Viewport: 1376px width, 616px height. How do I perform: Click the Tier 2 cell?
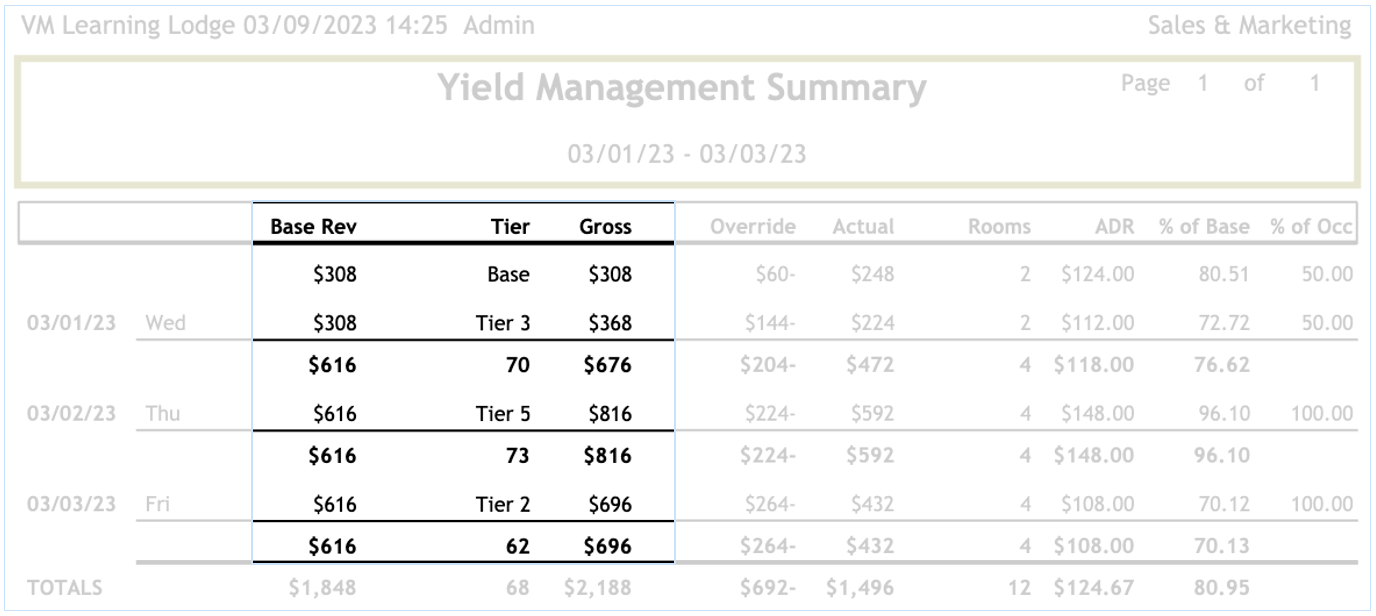pyautogui.click(x=502, y=504)
